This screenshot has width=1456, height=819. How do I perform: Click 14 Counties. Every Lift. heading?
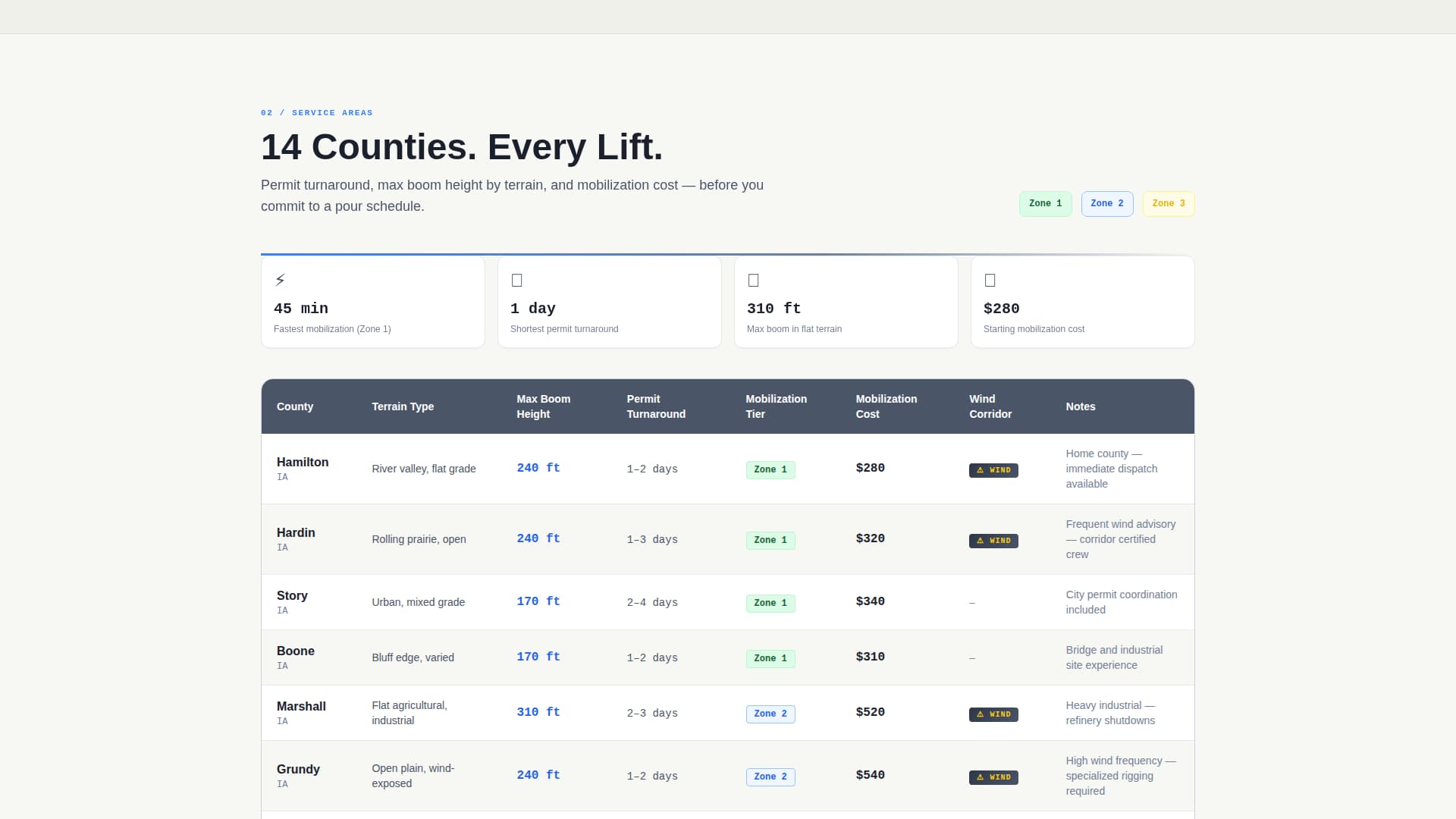[x=462, y=147]
